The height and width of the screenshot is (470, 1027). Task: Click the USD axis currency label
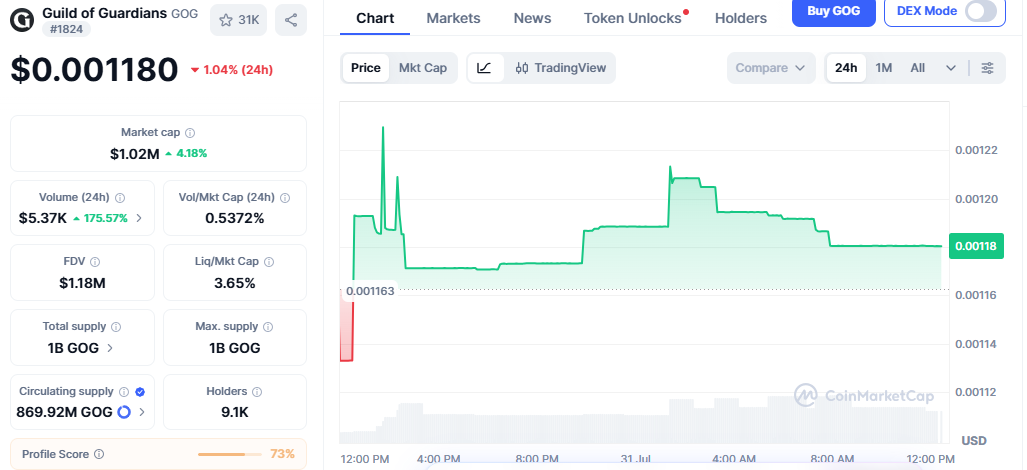[x=974, y=441]
